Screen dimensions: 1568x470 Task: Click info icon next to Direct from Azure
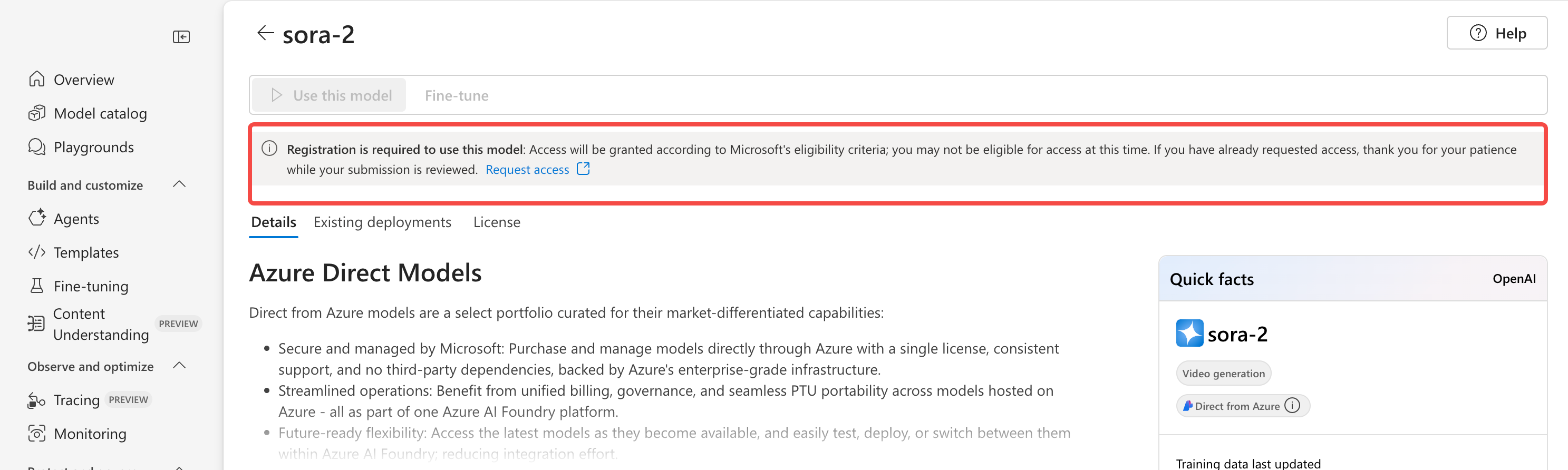pyautogui.click(x=1292, y=406)
